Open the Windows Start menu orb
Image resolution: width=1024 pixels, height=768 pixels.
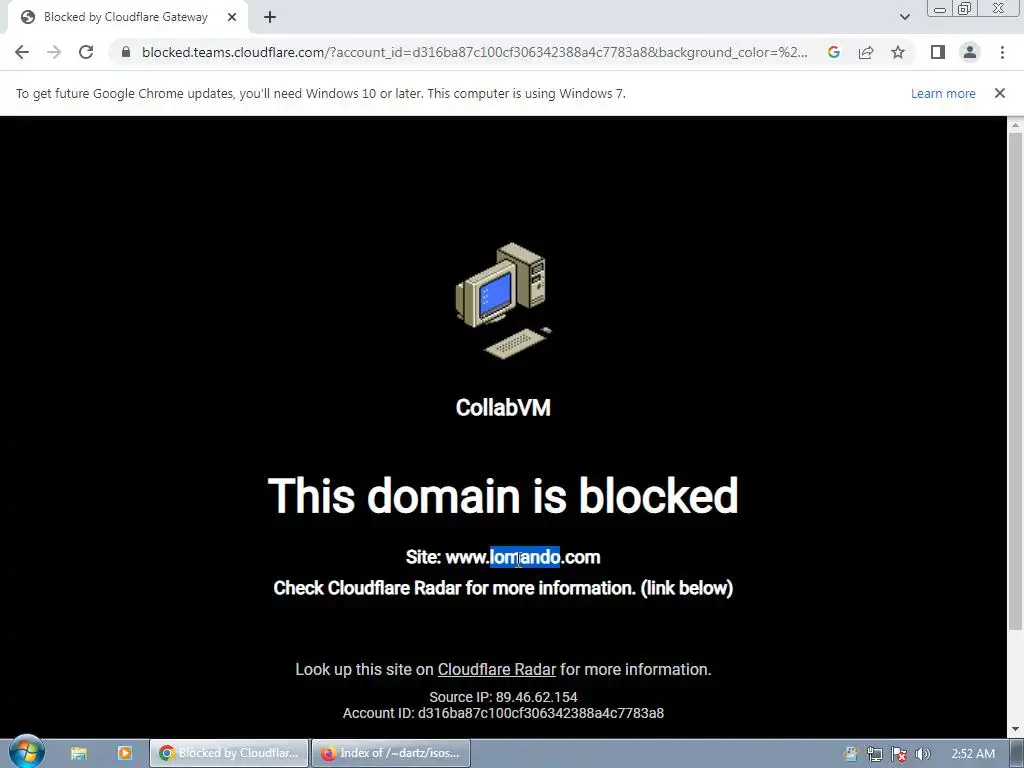tap(27, 752)
